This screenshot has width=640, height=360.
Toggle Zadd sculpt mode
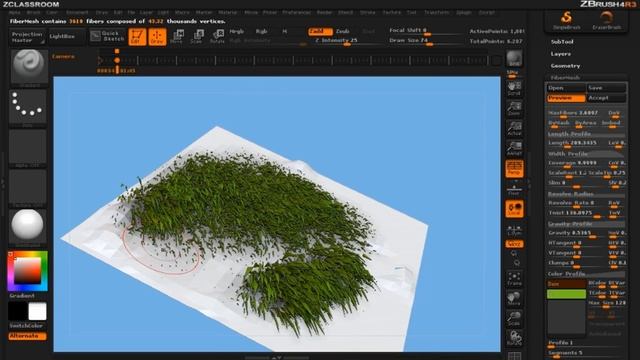click(320, 31)
